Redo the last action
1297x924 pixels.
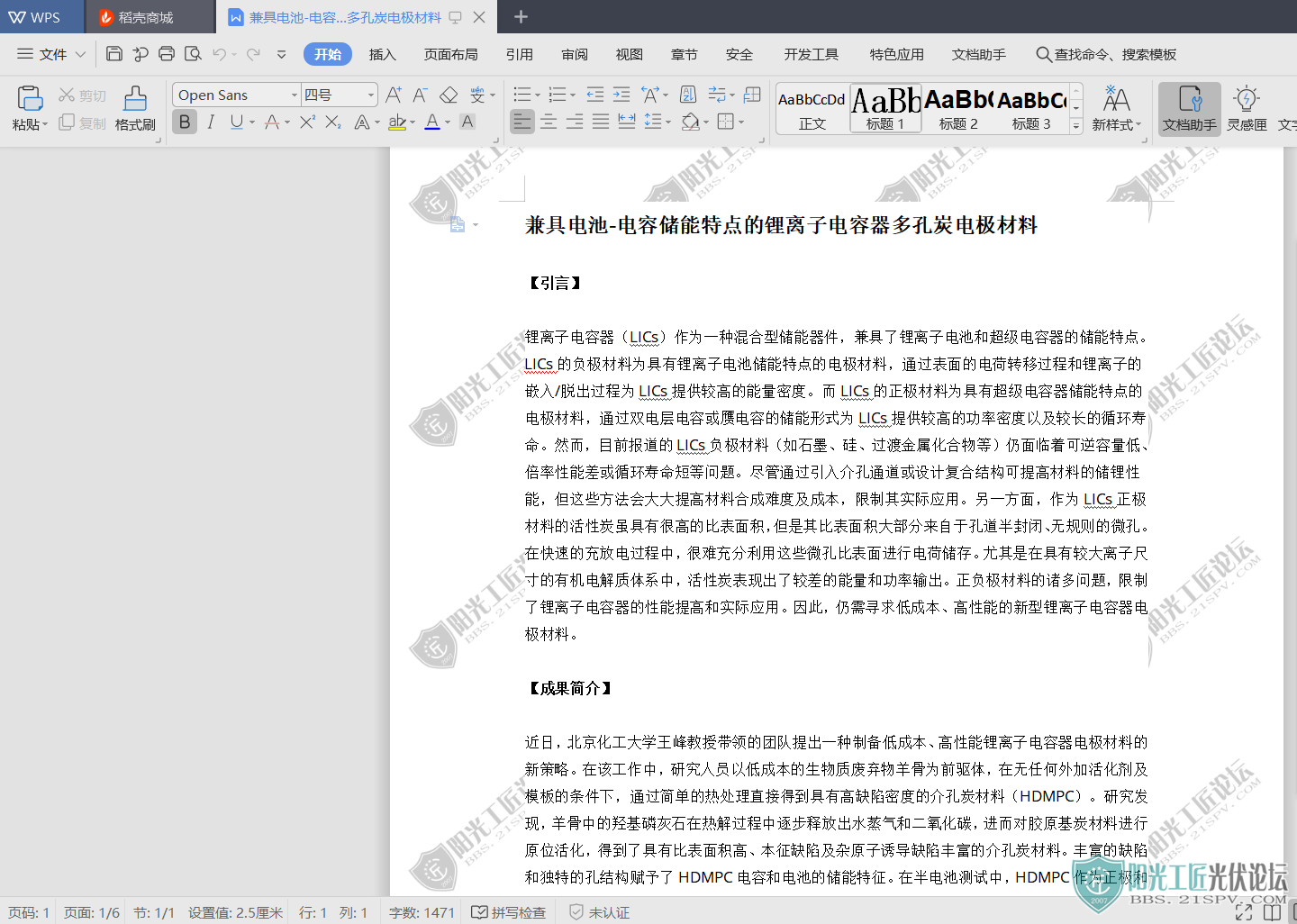click(253, 54)
